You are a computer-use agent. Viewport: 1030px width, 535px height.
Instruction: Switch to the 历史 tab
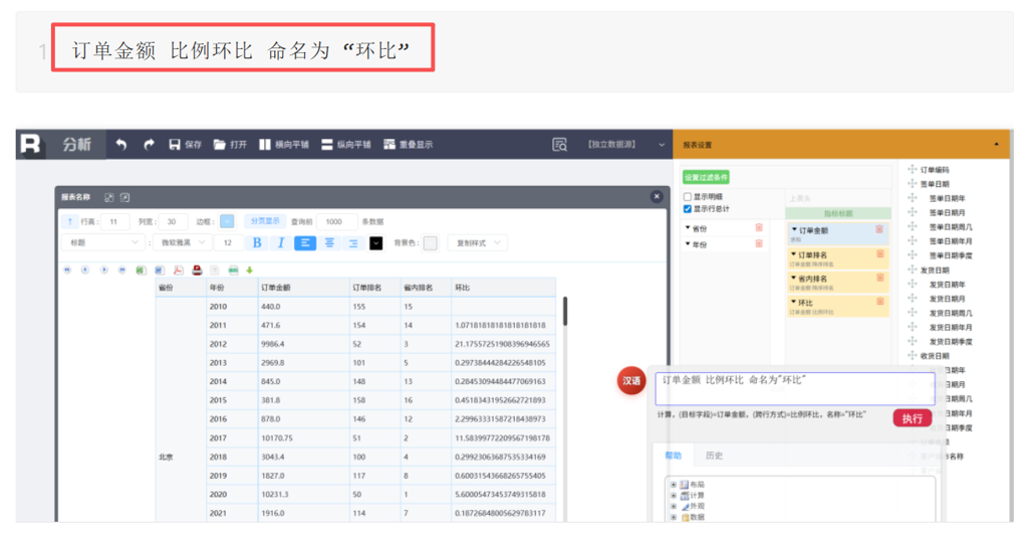pyautogui.click(x=714, y=456)
